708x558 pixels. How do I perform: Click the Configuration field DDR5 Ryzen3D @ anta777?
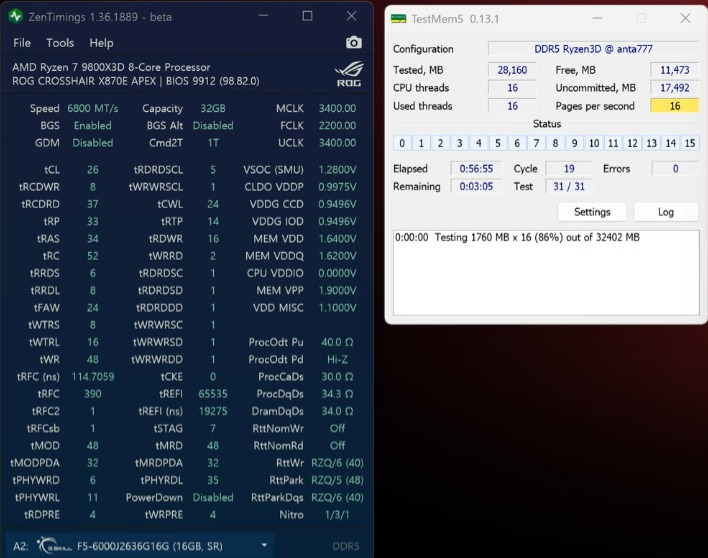[593, 49]
